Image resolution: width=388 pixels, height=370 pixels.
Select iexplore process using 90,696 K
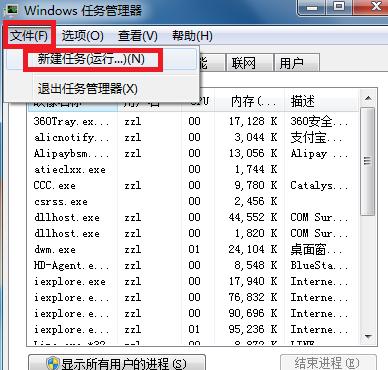(193, 313)
